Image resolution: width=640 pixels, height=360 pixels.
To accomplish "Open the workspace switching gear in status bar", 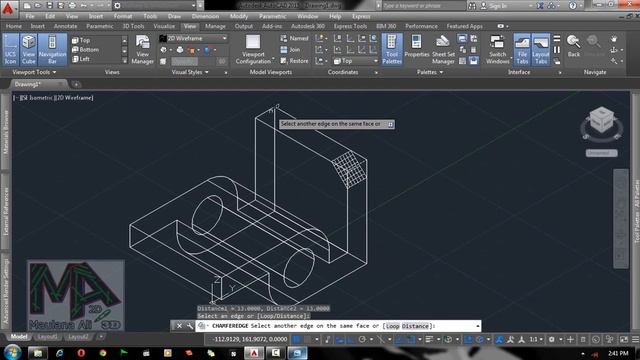I will tap(552, 339).
